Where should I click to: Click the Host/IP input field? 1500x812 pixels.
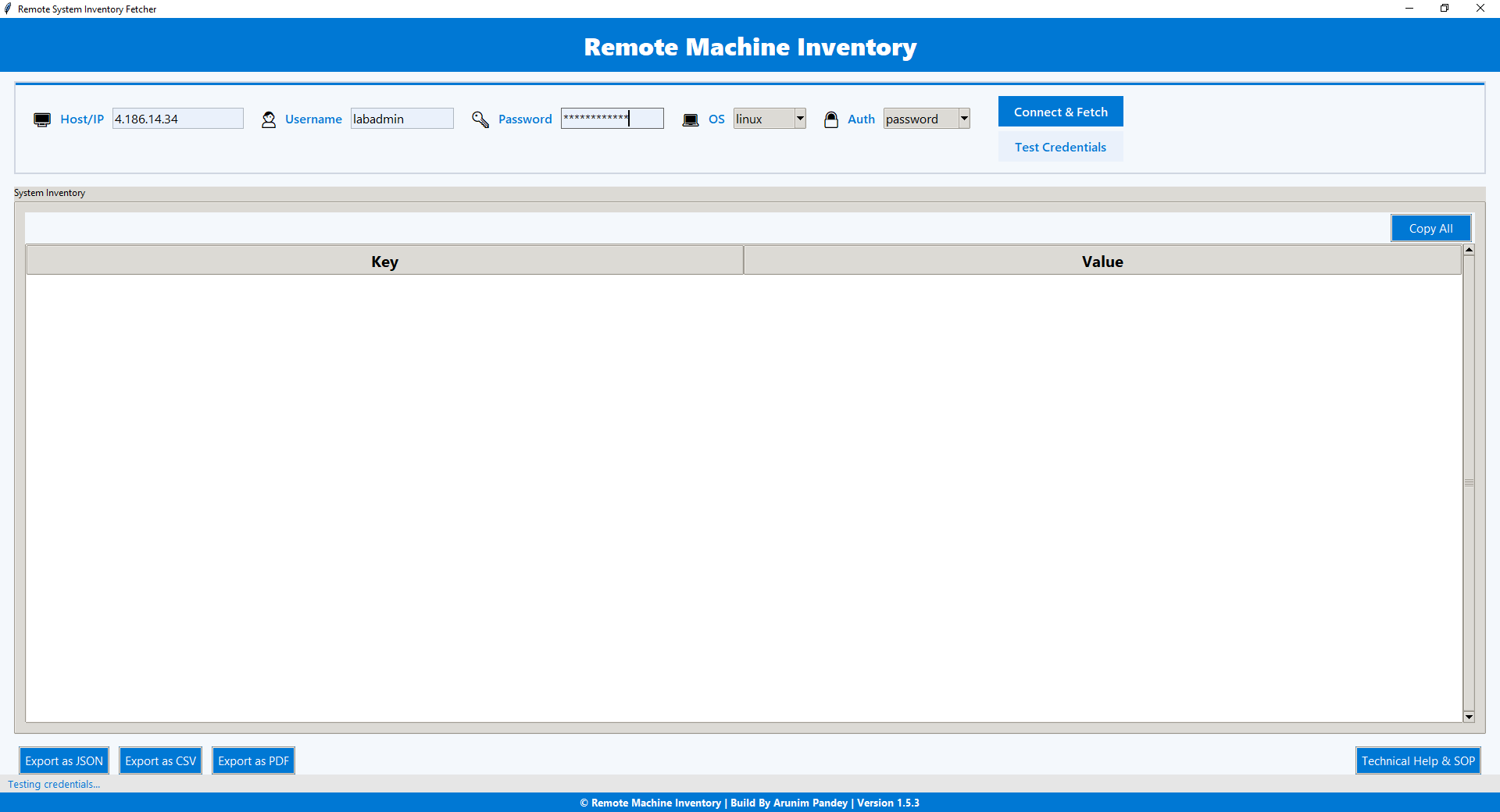177,119
